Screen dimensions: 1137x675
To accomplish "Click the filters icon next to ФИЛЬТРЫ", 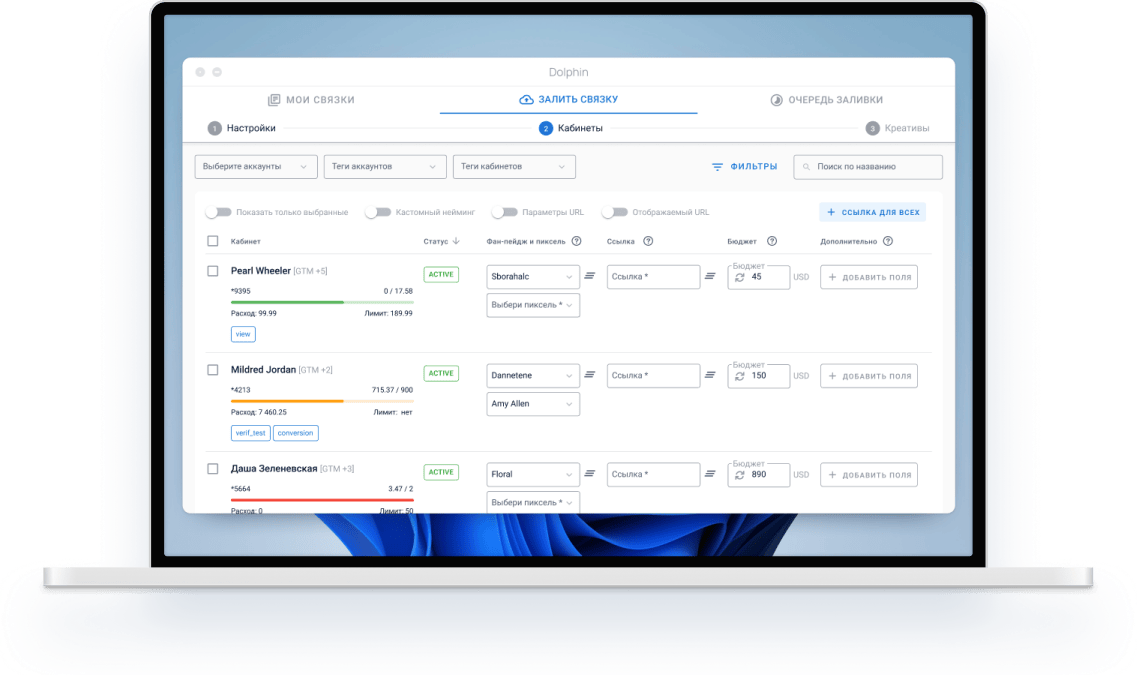I will pyautogui.click(x=717, y=167).
